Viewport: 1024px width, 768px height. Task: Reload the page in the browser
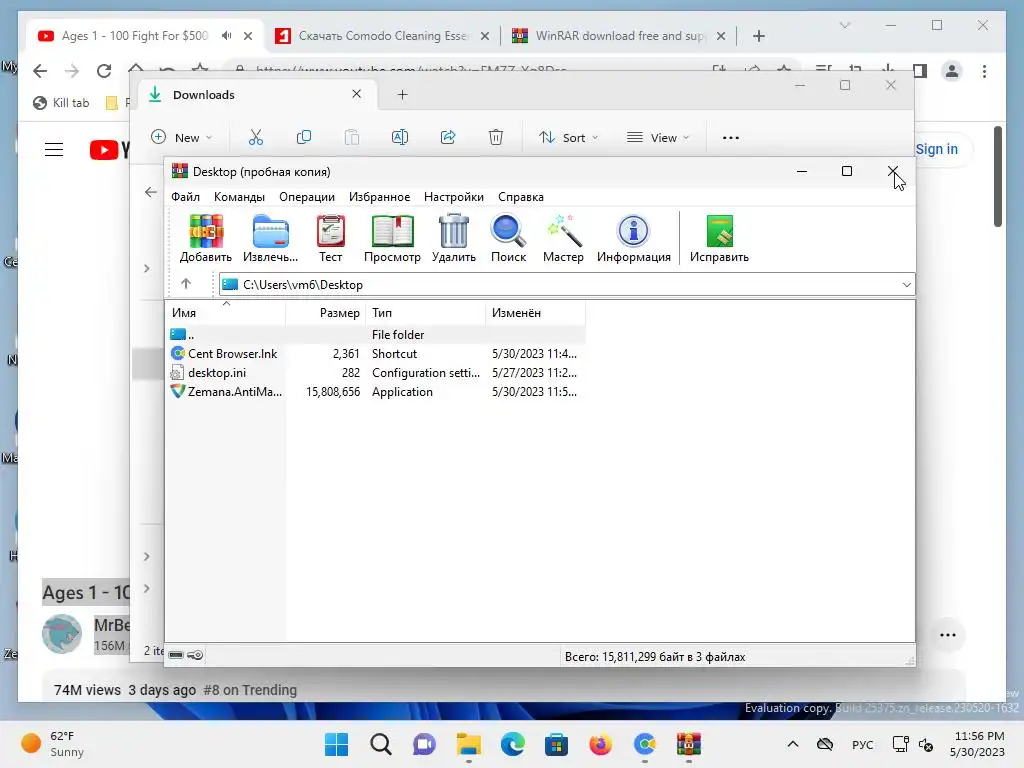[104, 71]
